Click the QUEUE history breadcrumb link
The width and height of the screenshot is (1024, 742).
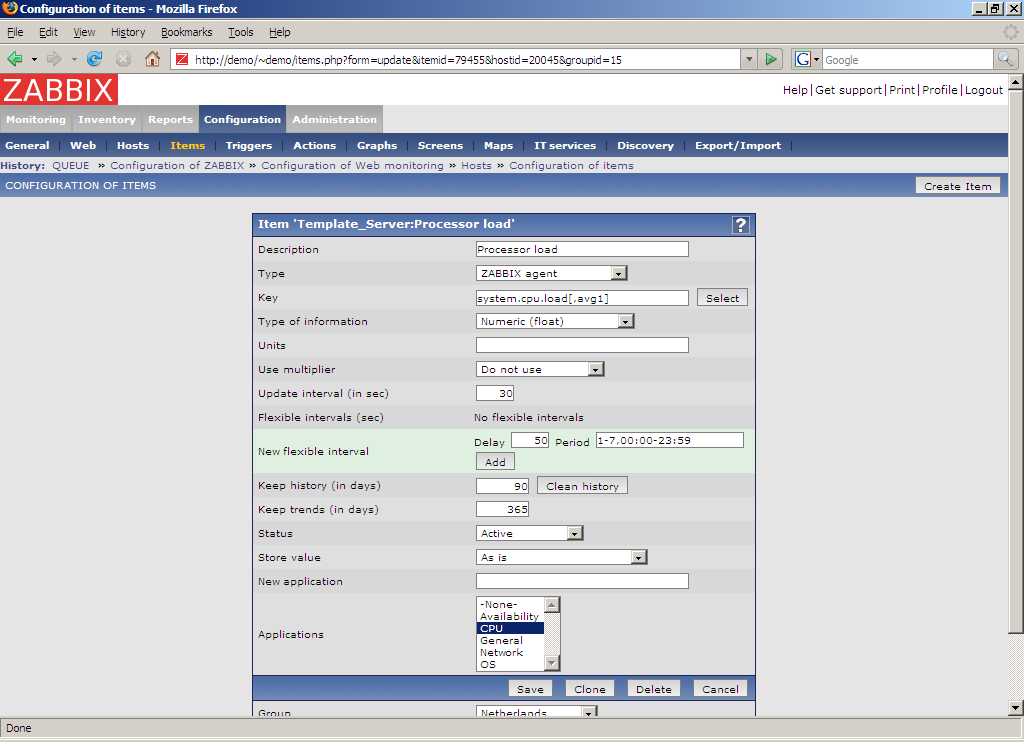pyautogui.click(x=71, y=165)
